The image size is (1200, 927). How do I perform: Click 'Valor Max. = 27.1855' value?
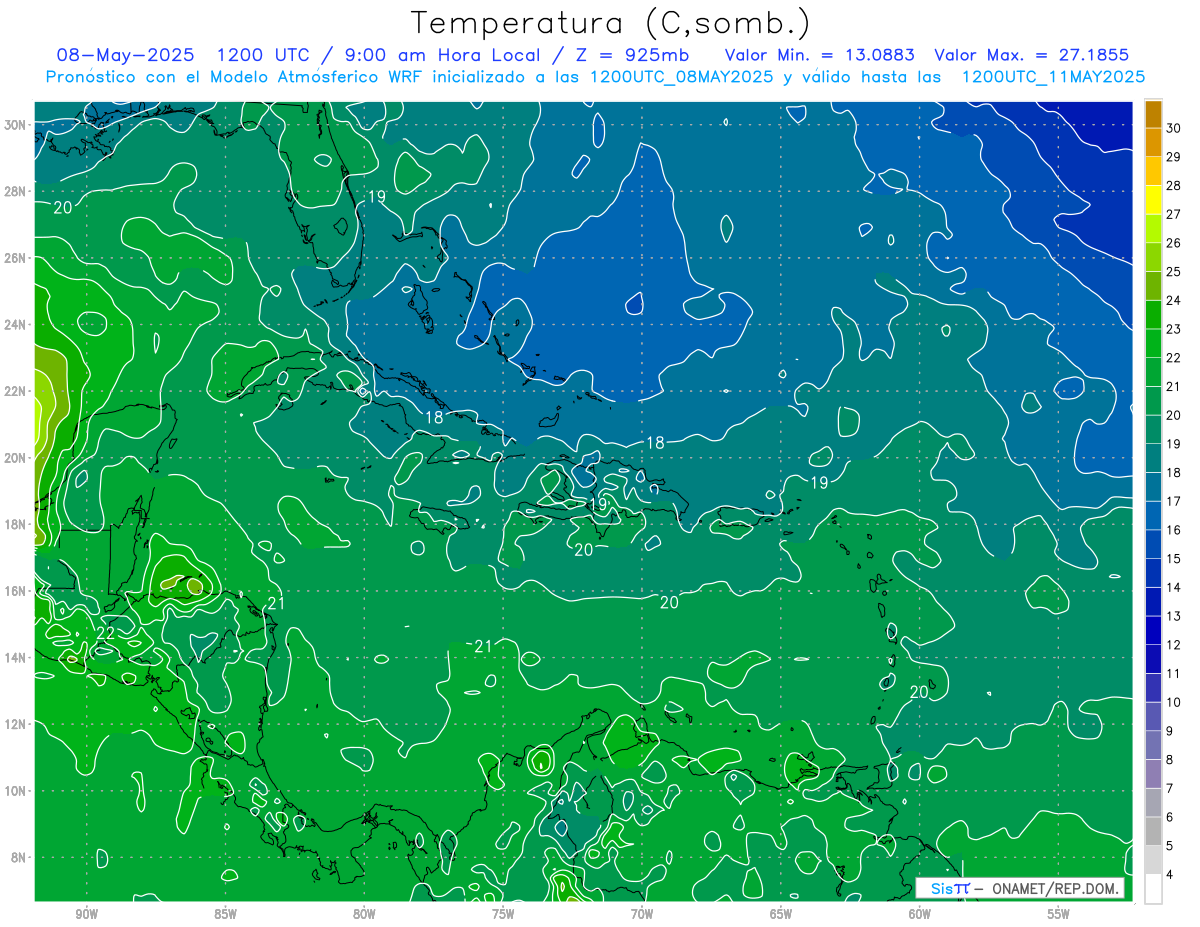(x=1032, y=55)
